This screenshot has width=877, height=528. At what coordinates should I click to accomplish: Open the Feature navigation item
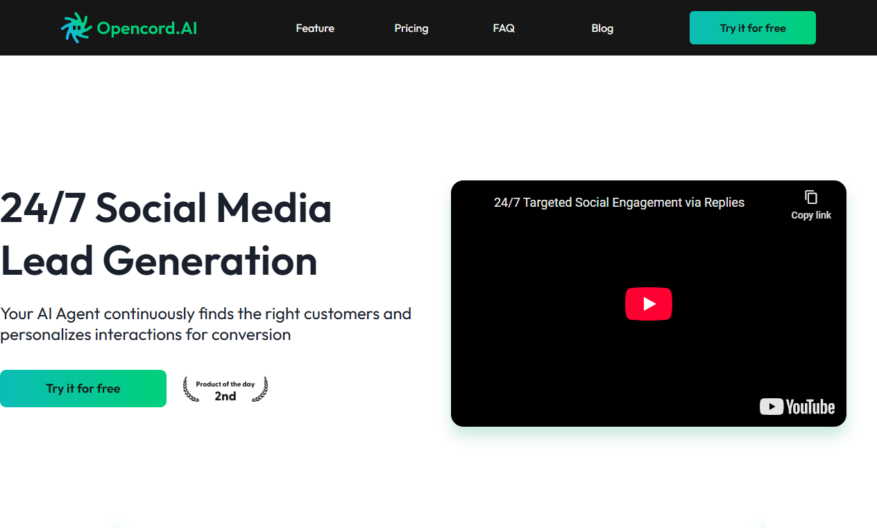point(315,28)
